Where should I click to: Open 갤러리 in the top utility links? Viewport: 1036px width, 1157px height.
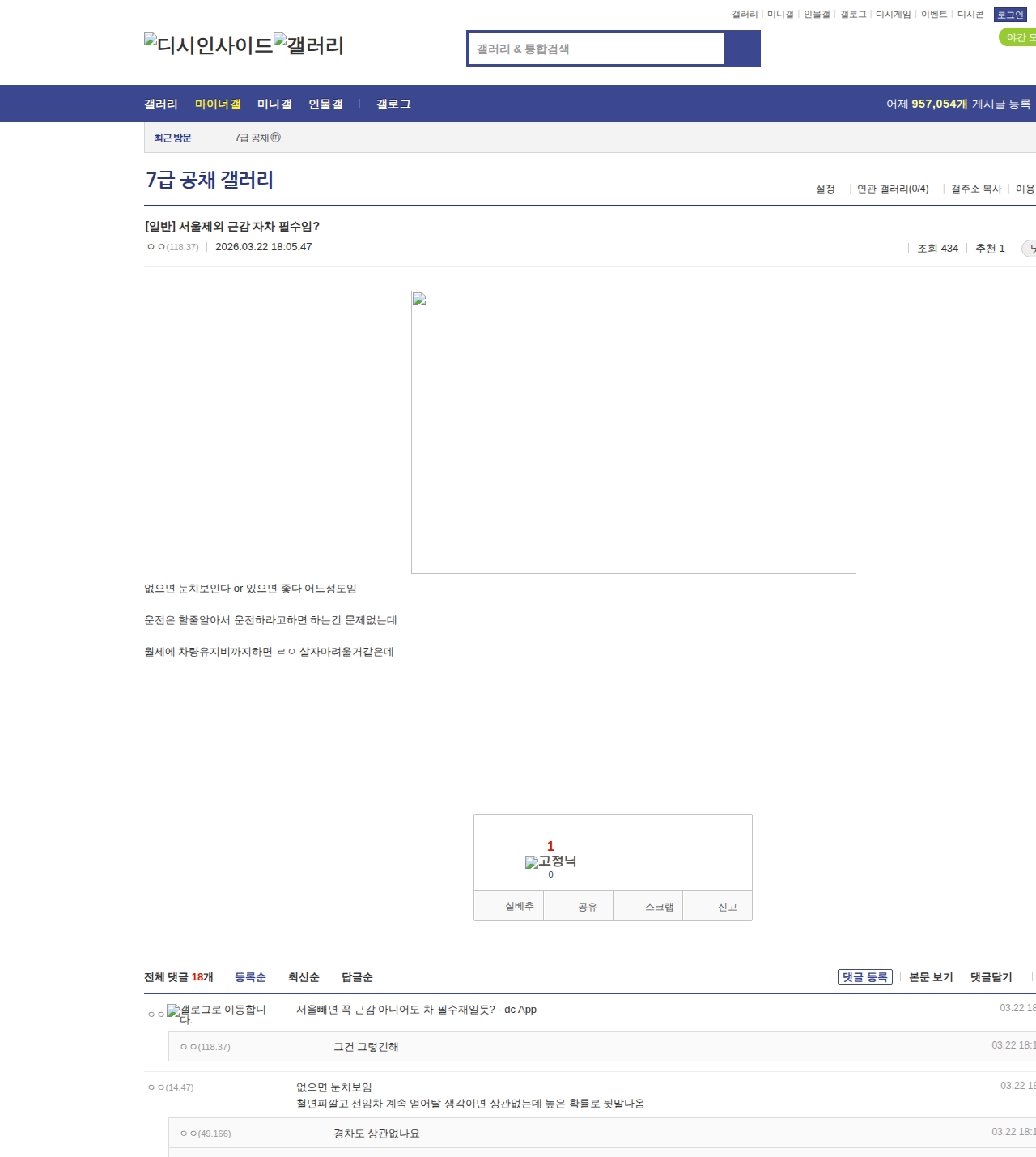coord(745,15)
